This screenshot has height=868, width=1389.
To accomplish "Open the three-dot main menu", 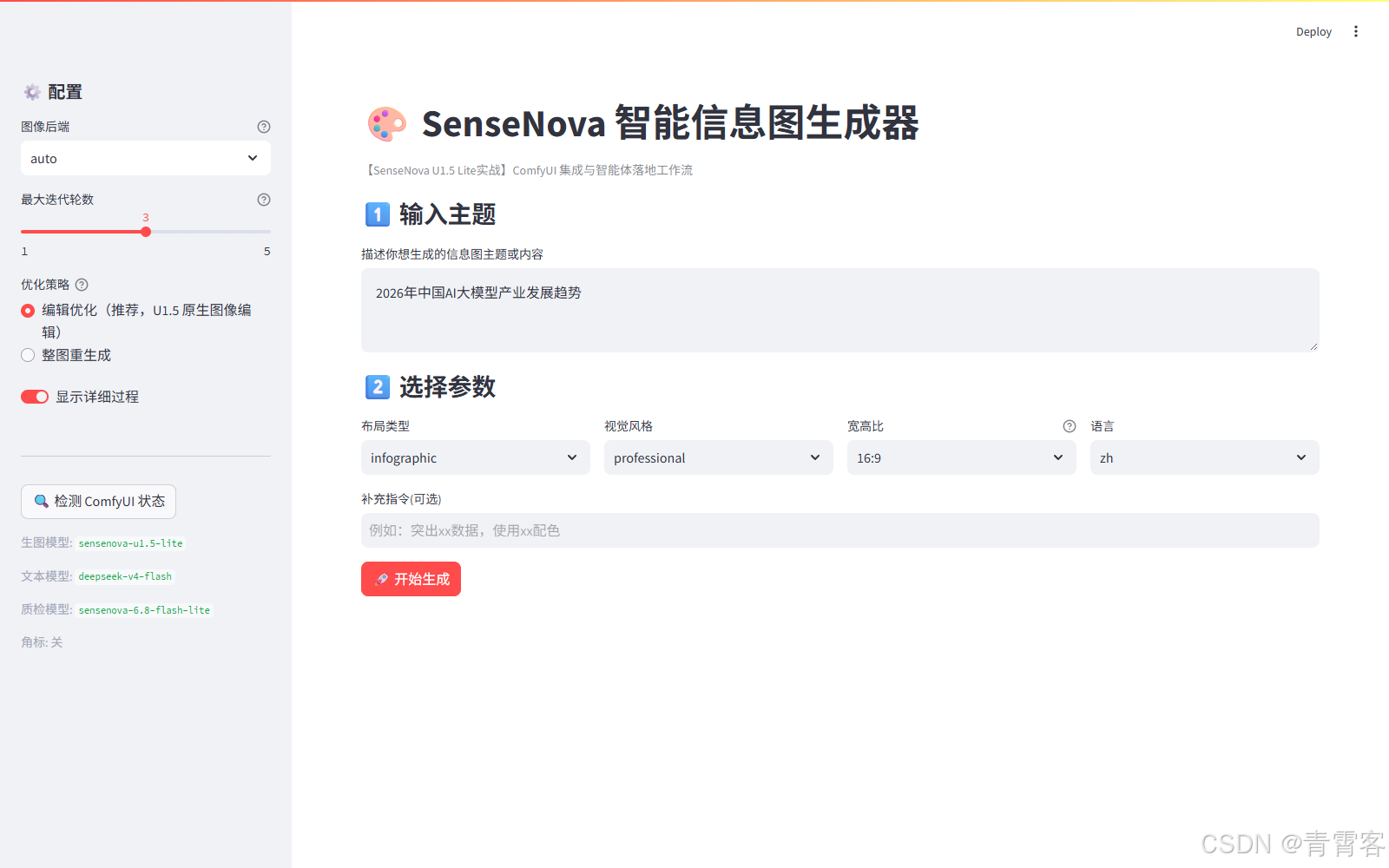I will click(1356, 31).
